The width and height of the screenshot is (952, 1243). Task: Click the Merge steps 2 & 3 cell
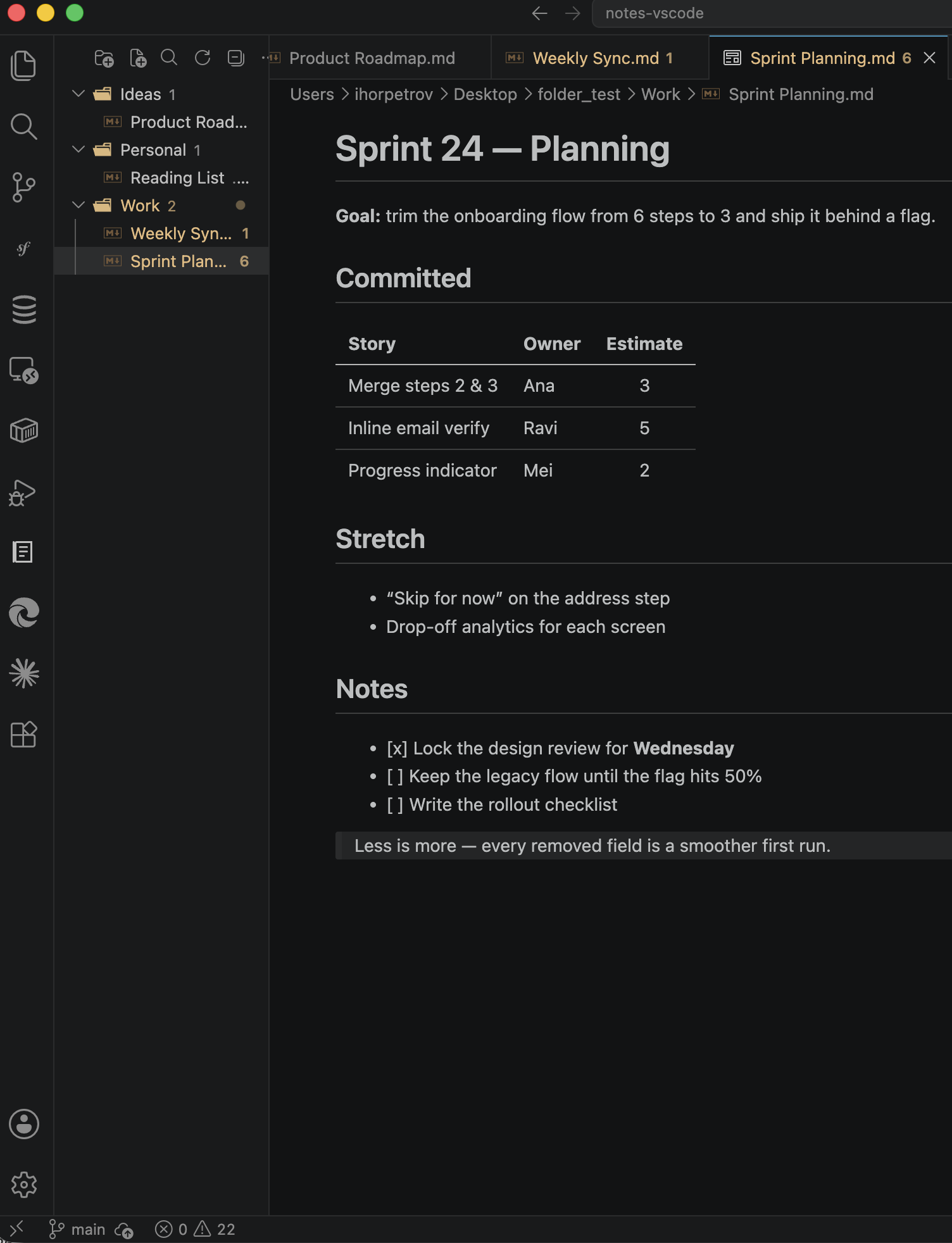click(x=423, y=386)
